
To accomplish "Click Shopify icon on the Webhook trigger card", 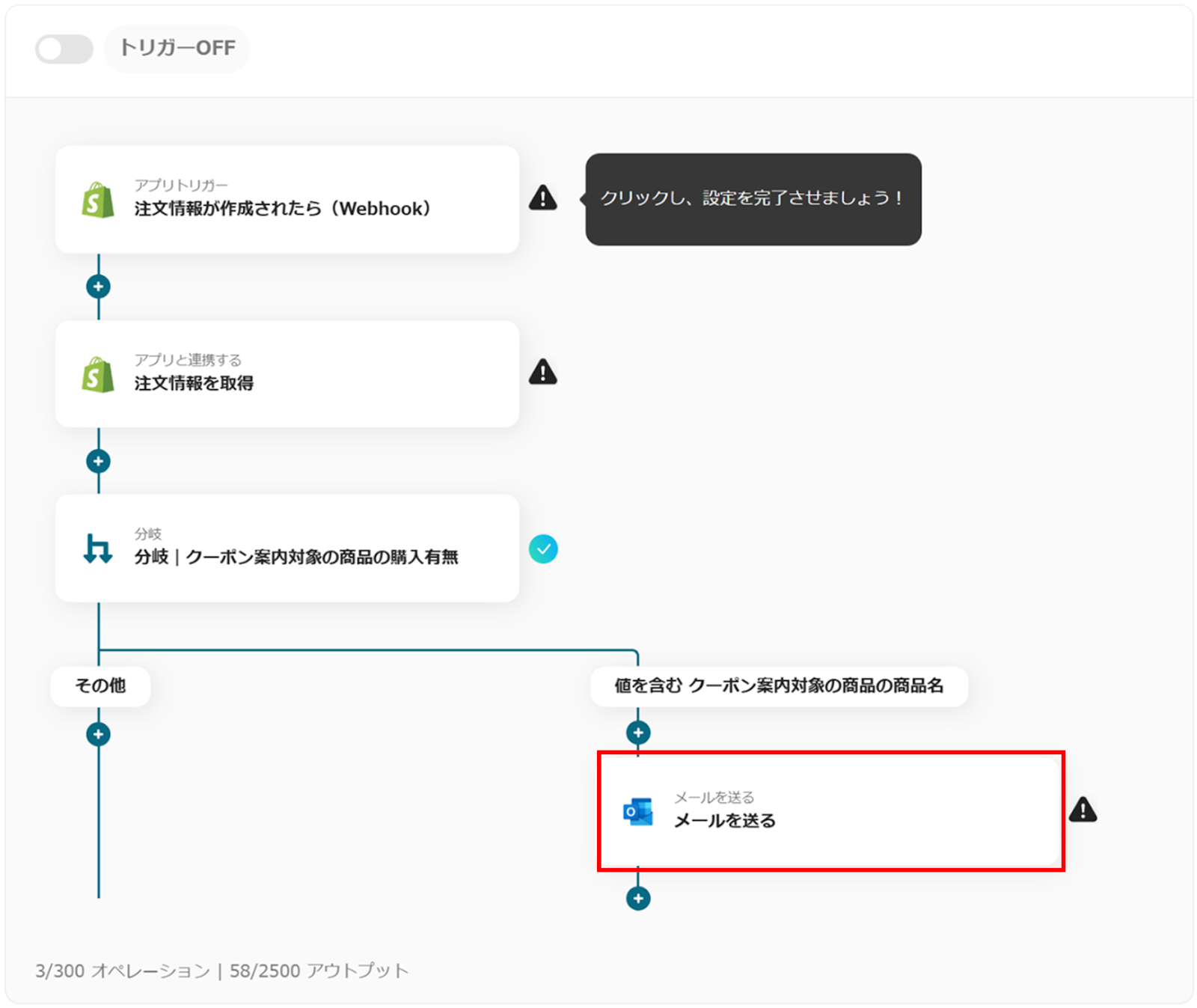I will click(x=98, y=199).
